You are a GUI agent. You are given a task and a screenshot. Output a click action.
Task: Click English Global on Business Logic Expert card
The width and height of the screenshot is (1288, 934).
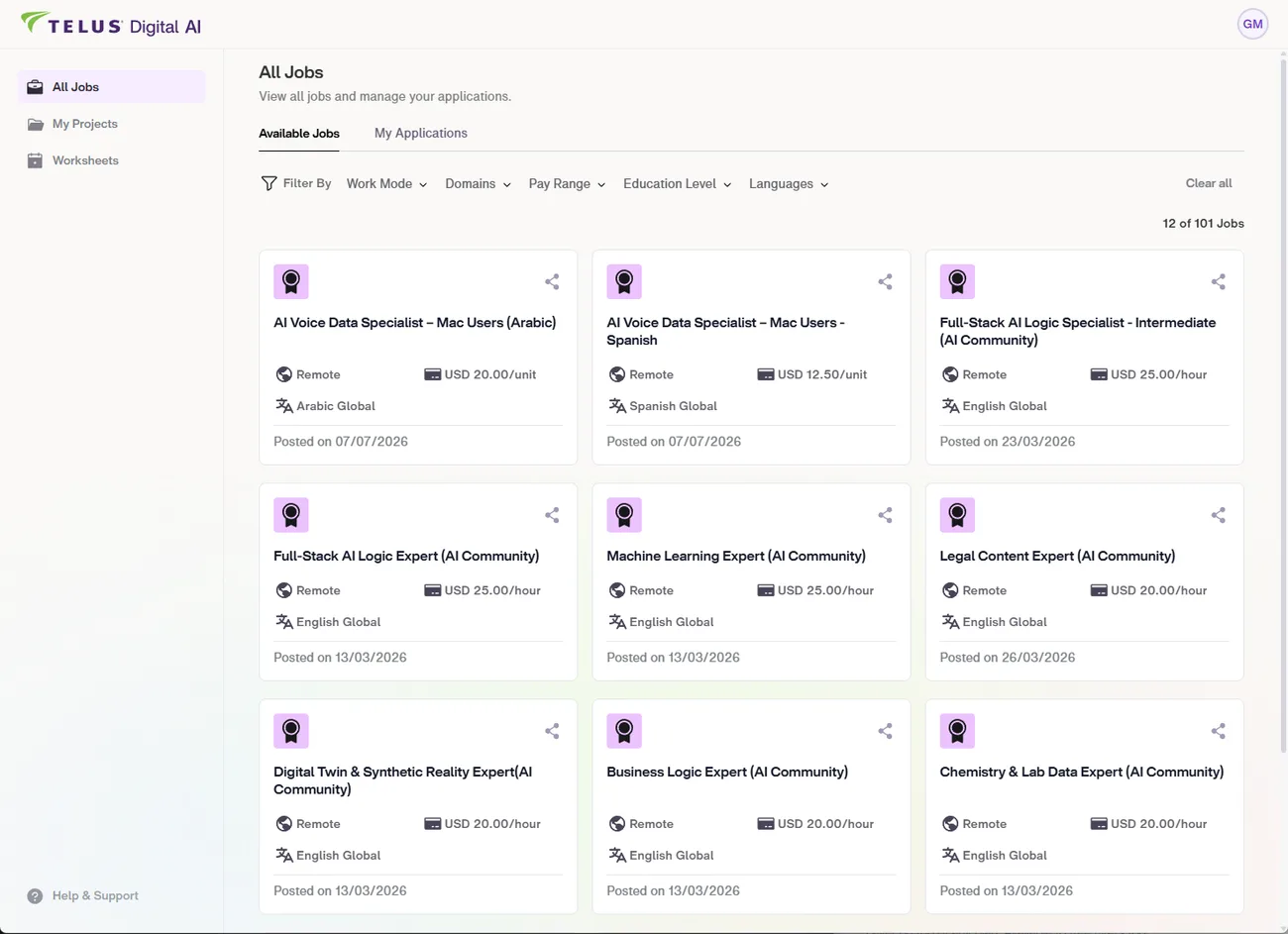coord(672,856)
